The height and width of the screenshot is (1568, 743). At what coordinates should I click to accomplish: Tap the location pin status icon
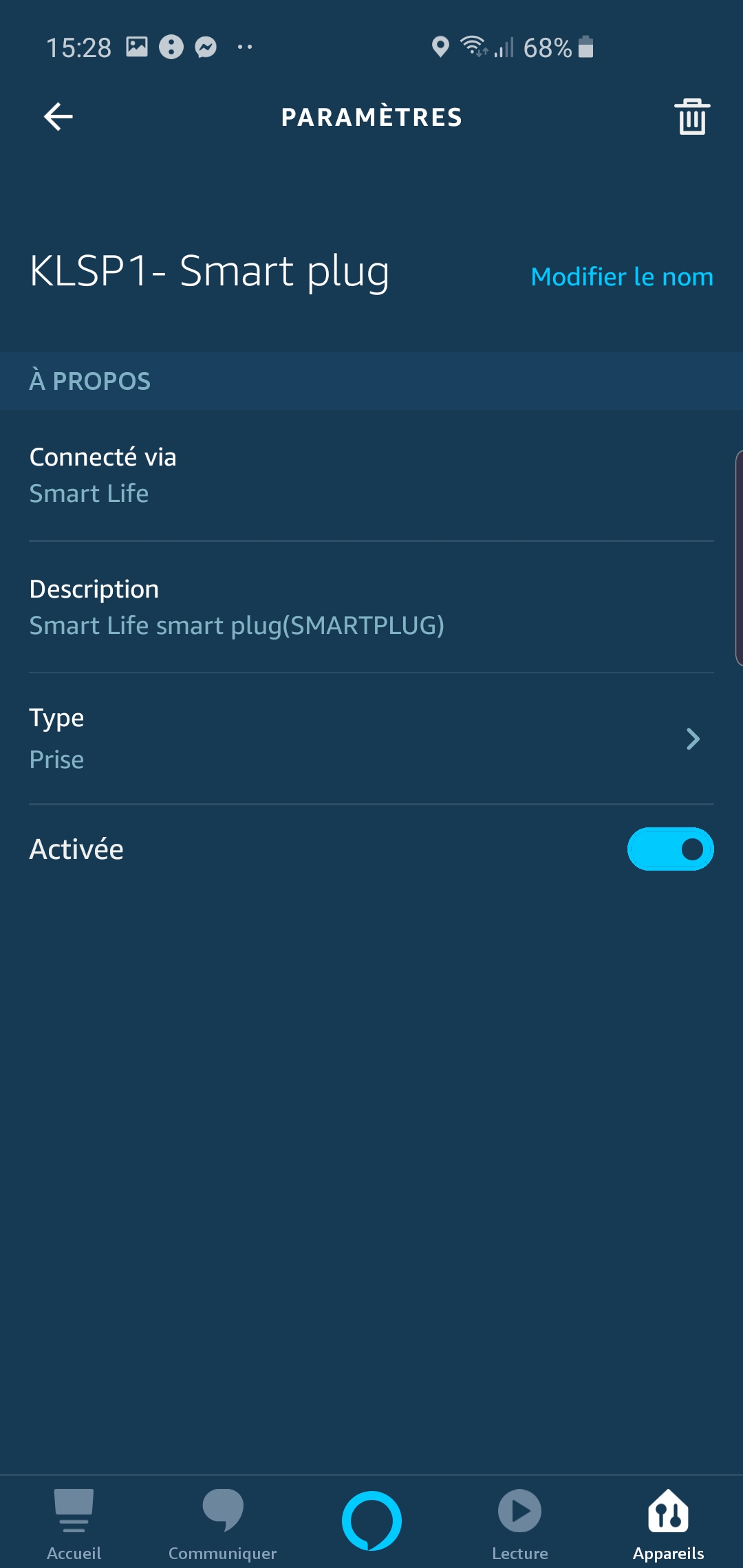click(440, 47)
